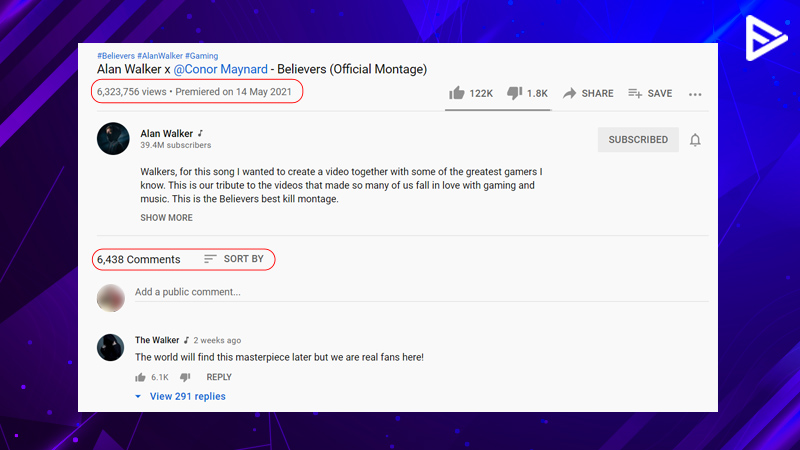Click the 6,323,756 views text

pyautogui.click(x=132, y=92)
